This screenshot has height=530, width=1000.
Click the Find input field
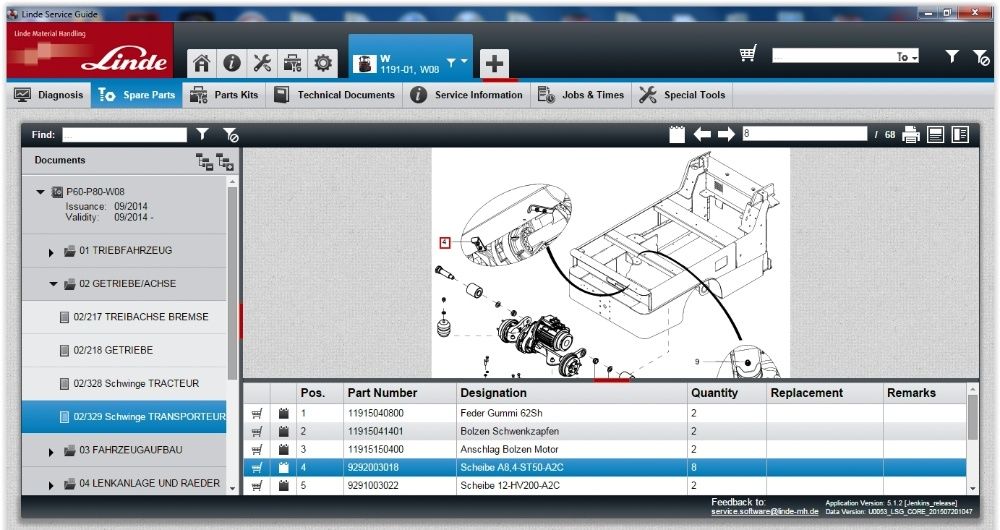pos(124,135)
